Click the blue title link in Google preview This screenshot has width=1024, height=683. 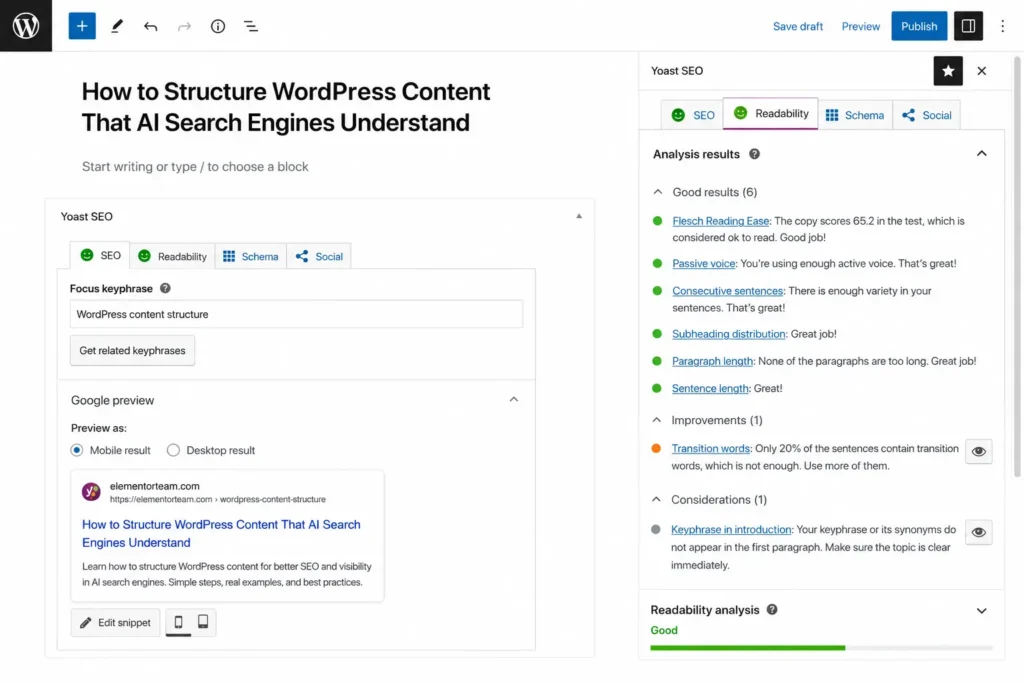tap(221, 533)
